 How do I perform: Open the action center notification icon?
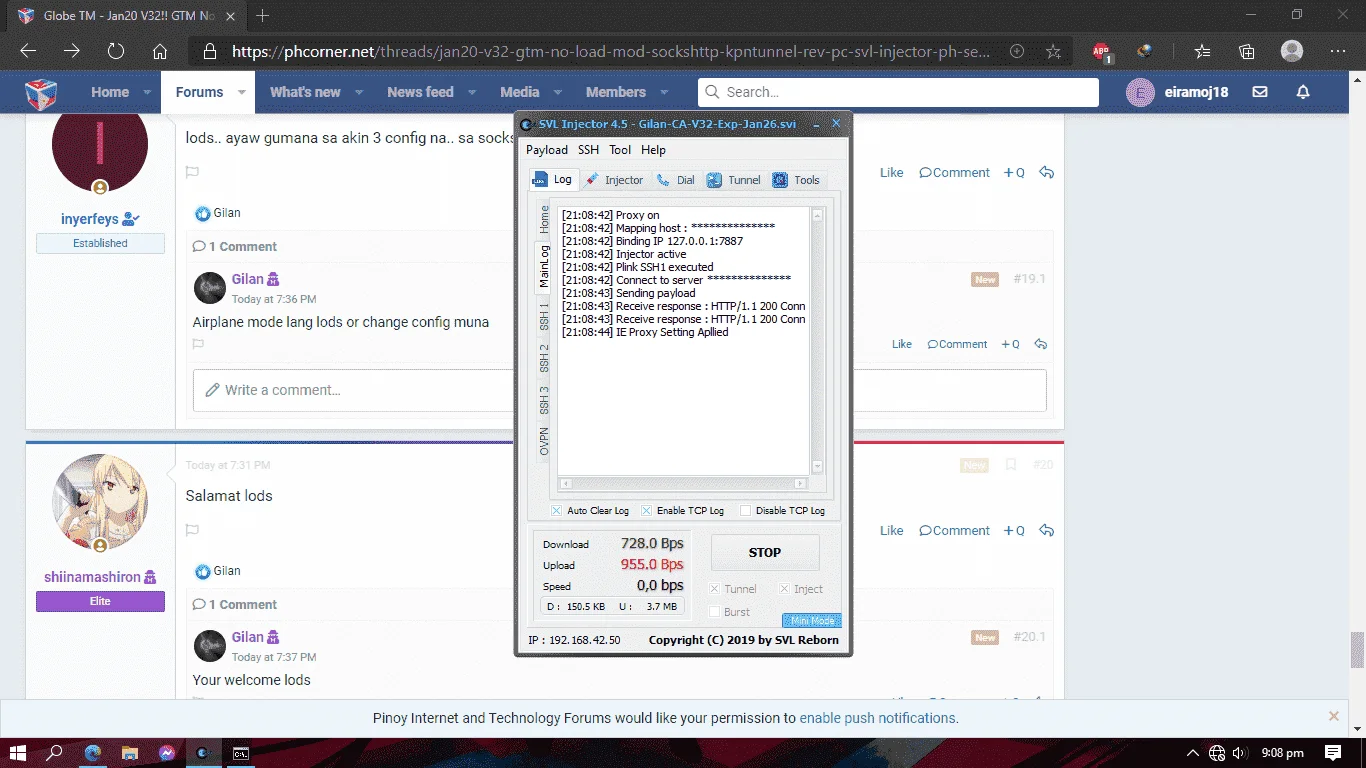1333,752
